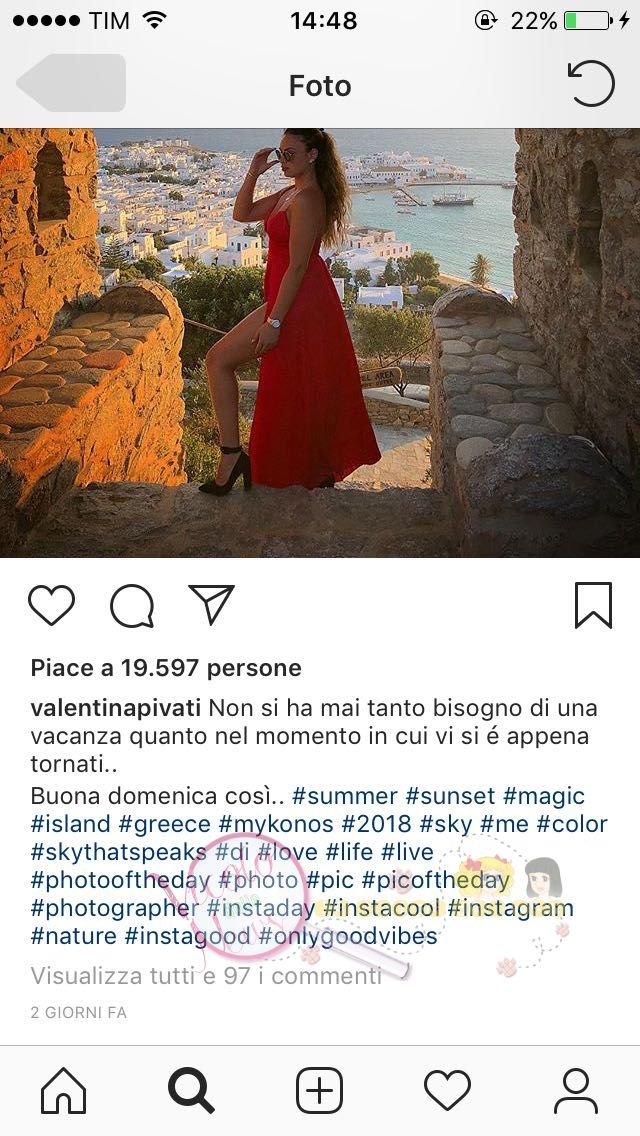Tap the battery indicator in status bar
The image size is (640, 1136).
(x=587, y=20)
